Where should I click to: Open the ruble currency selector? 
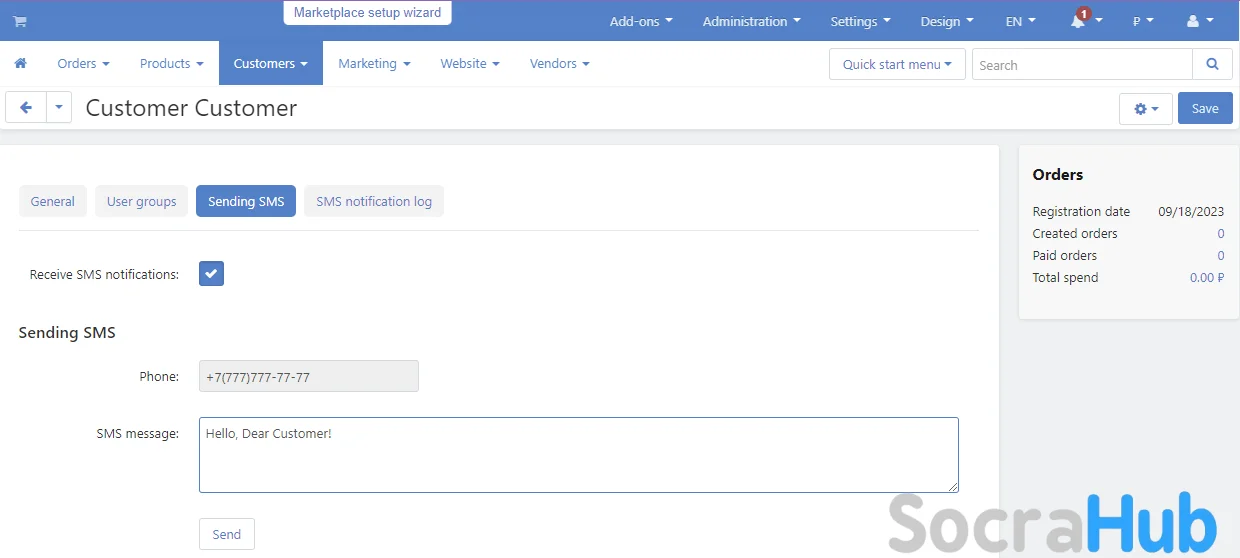[x=1142, y=21]
